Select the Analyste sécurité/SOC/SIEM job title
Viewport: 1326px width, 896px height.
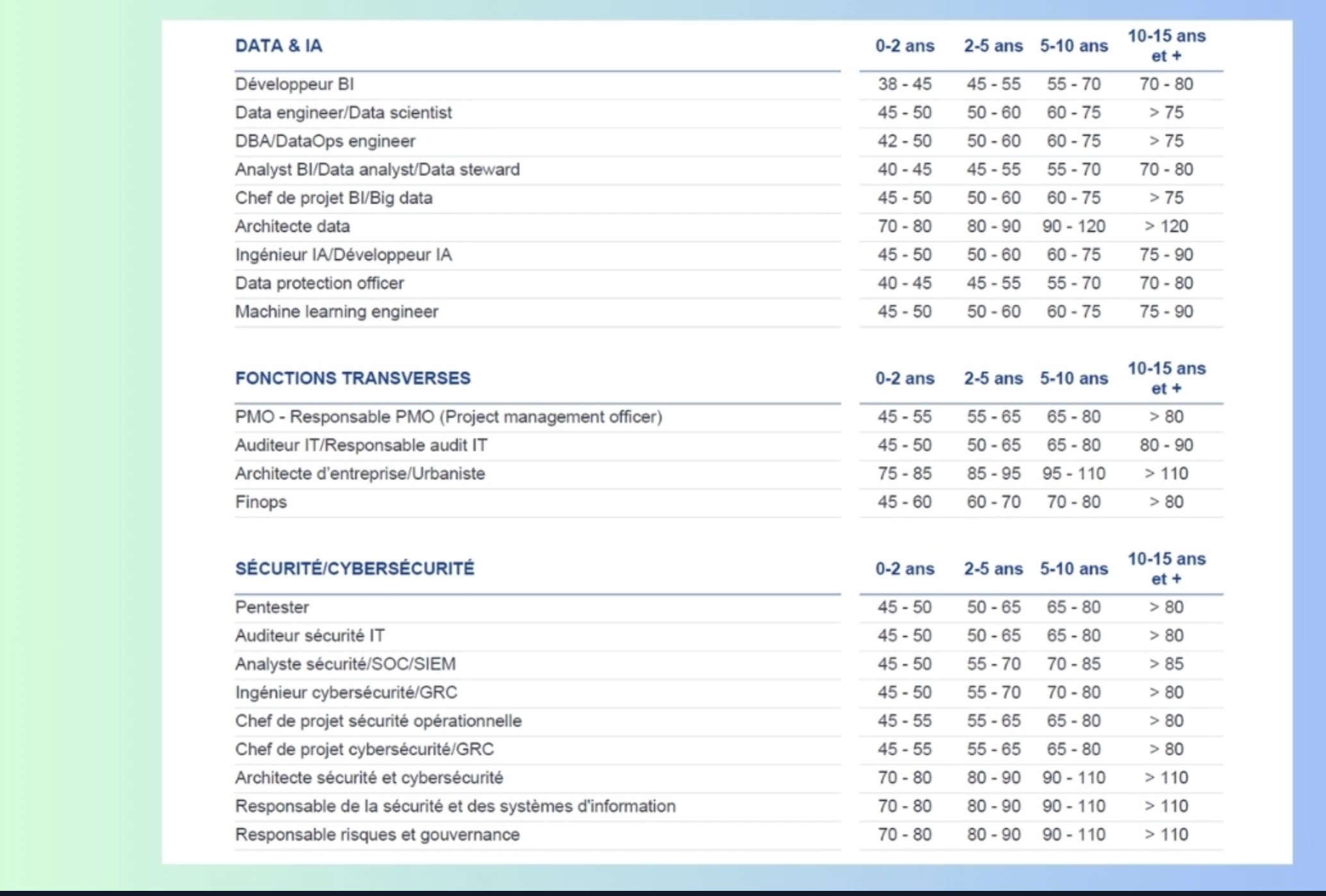click(345, 664)
